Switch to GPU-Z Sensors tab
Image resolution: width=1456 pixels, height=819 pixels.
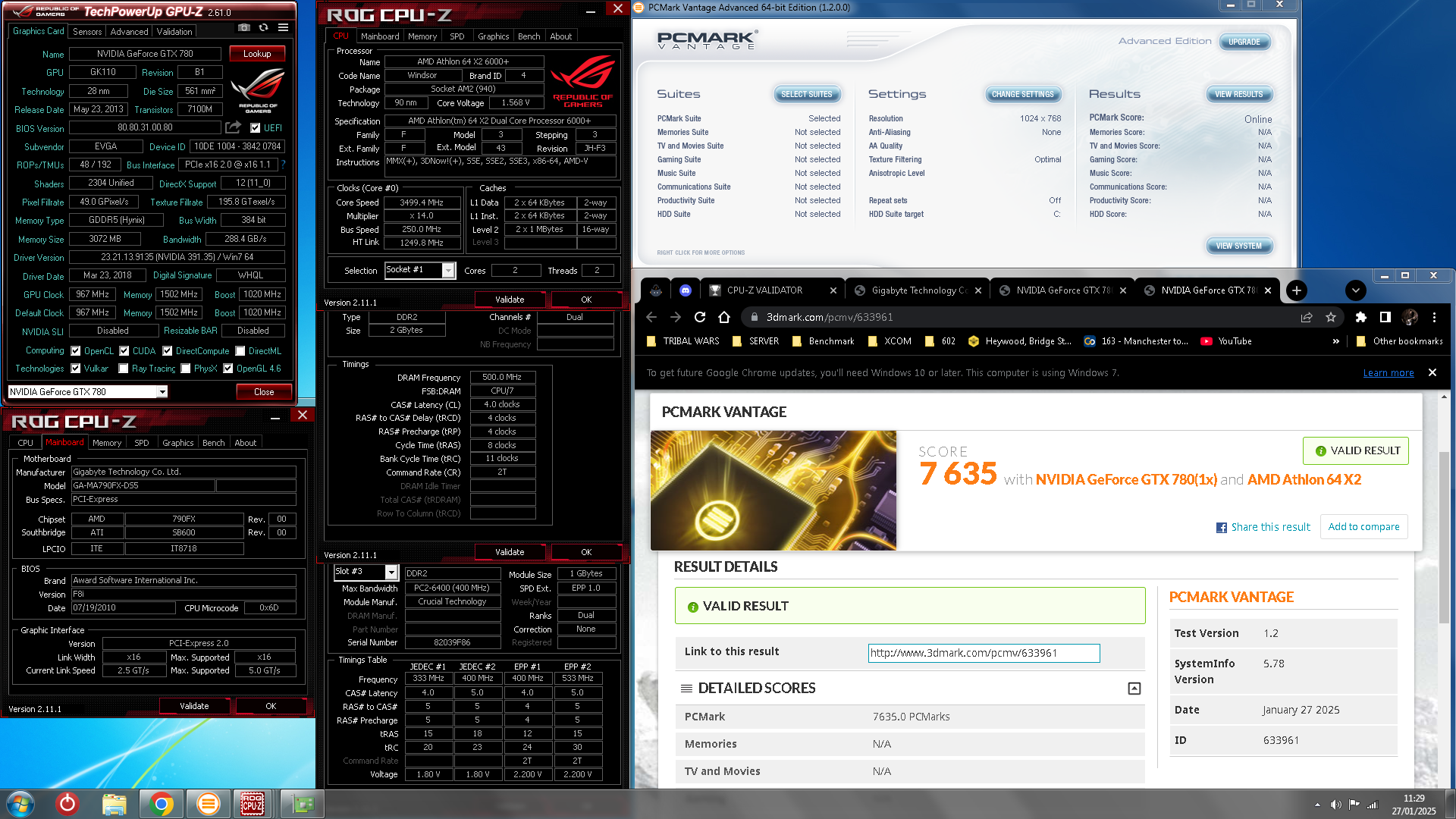click(x=87, y=32)
